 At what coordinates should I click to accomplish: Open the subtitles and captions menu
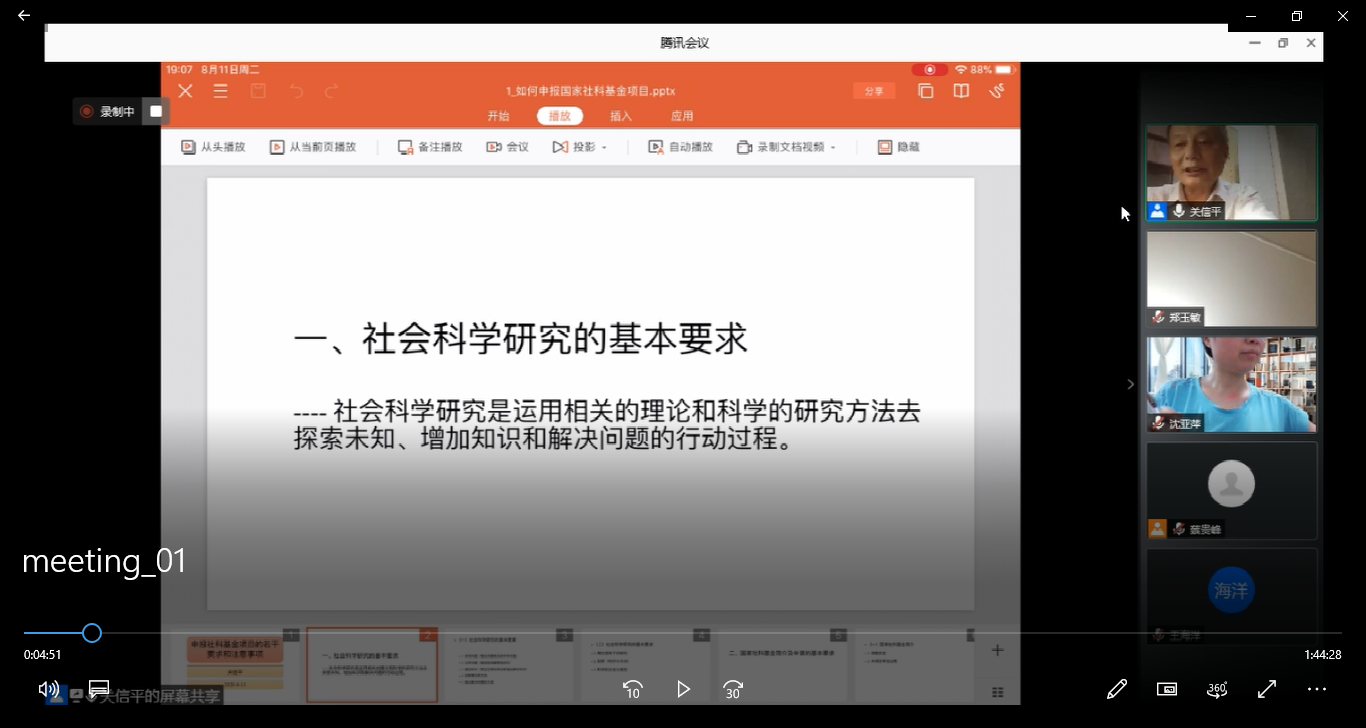(99, 689)
